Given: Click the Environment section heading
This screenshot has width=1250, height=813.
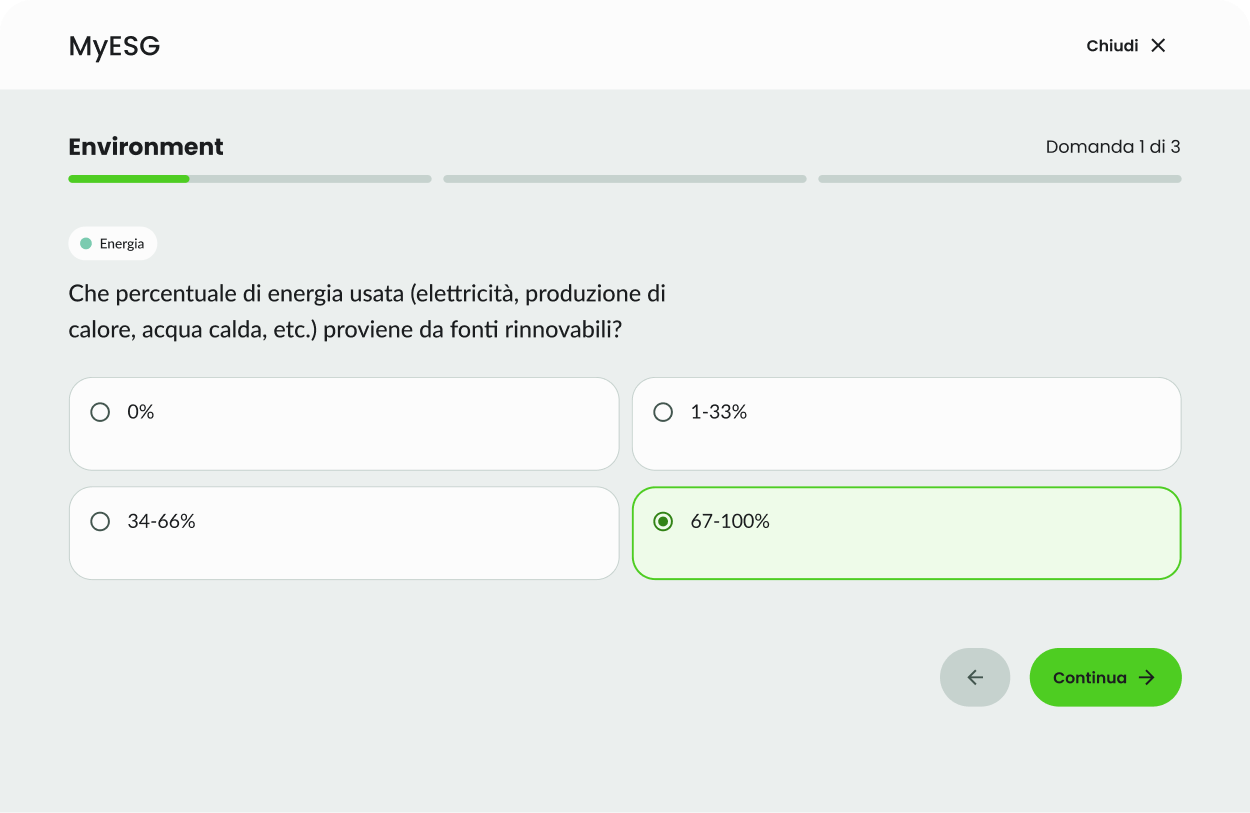Looking at the screenshot, I should [x=146, y=146].
